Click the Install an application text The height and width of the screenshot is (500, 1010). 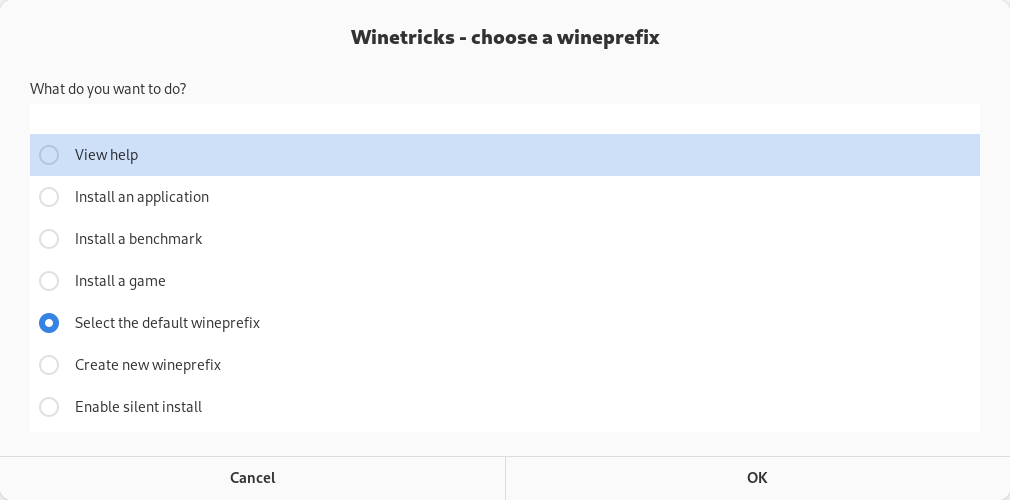[142, 197]
